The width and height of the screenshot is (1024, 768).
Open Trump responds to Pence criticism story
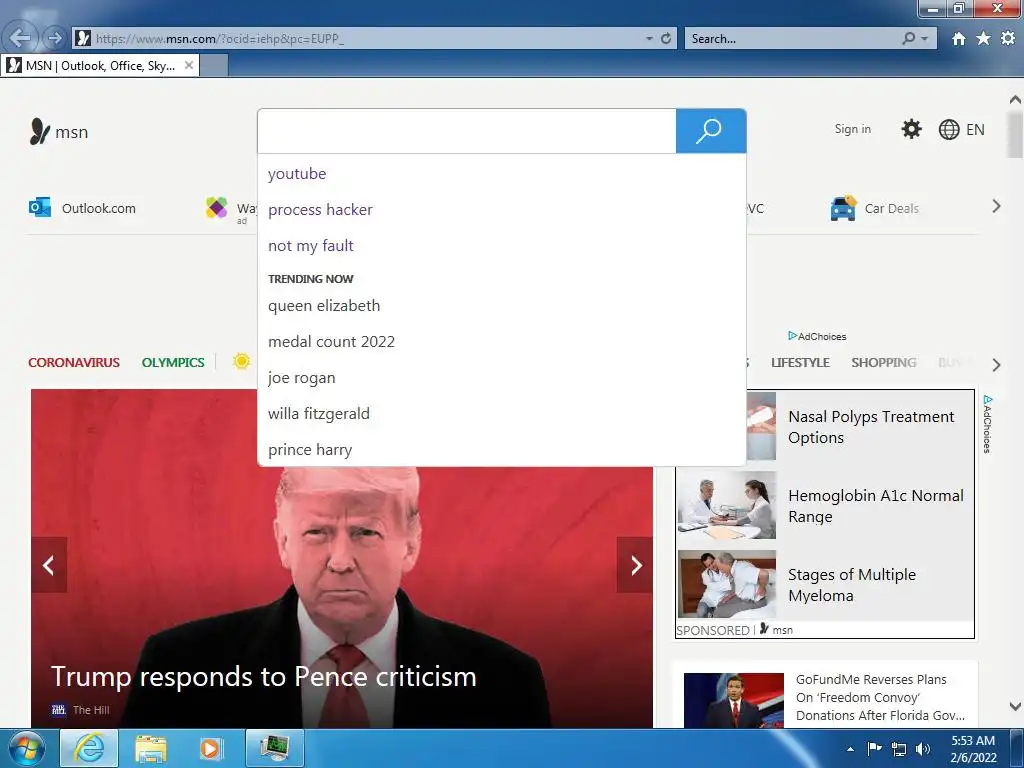click(264, 677)
